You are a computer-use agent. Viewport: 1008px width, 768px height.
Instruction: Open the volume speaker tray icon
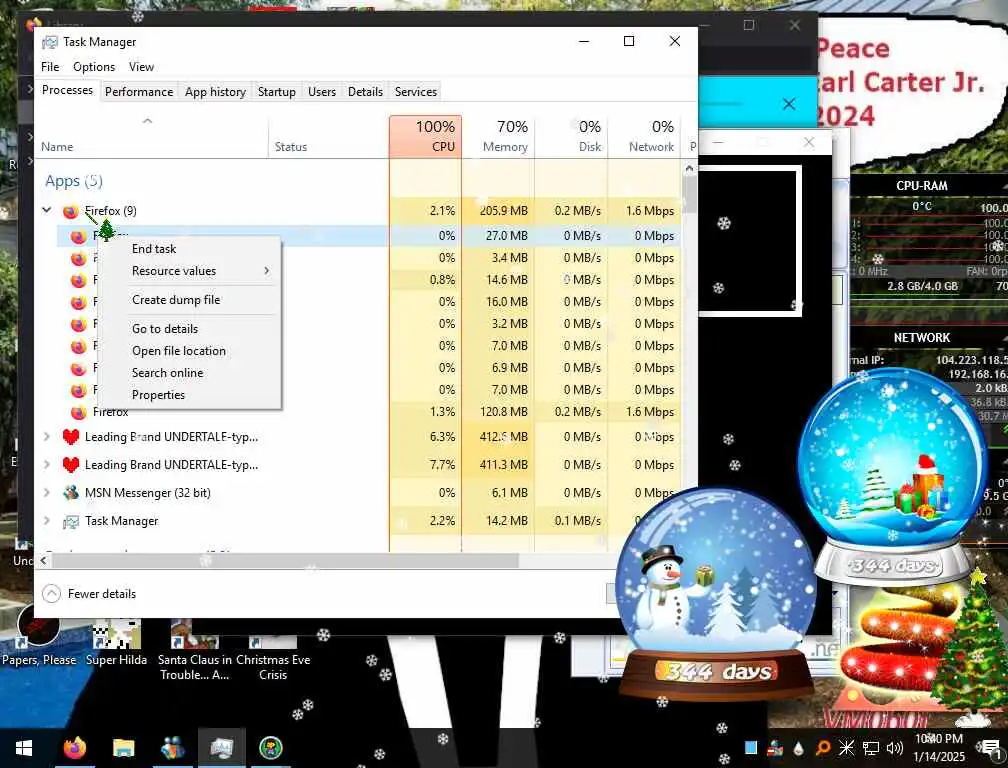(894, 748)
